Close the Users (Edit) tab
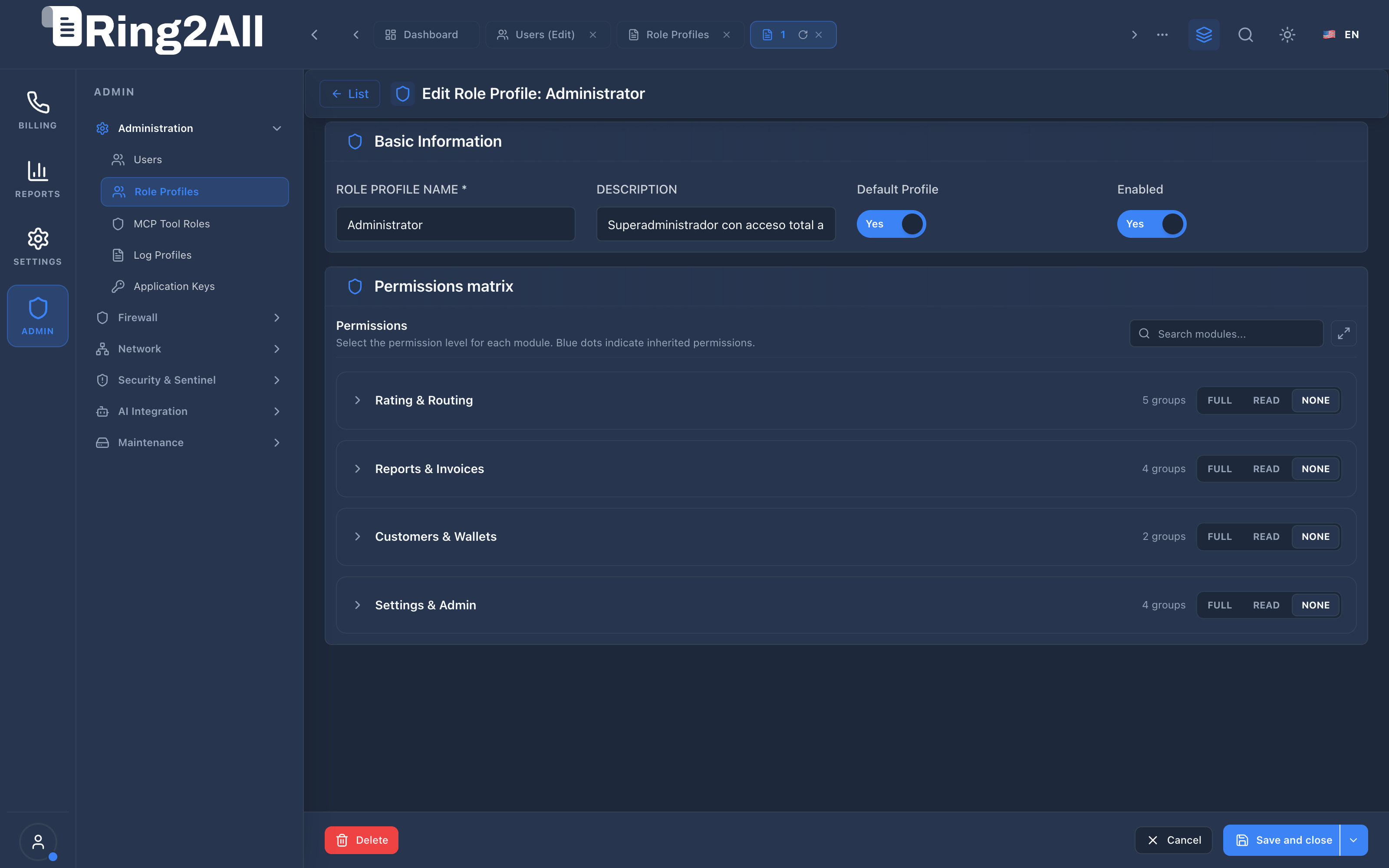This screenshot has width=1389, height=868. [x=593, y=34]
